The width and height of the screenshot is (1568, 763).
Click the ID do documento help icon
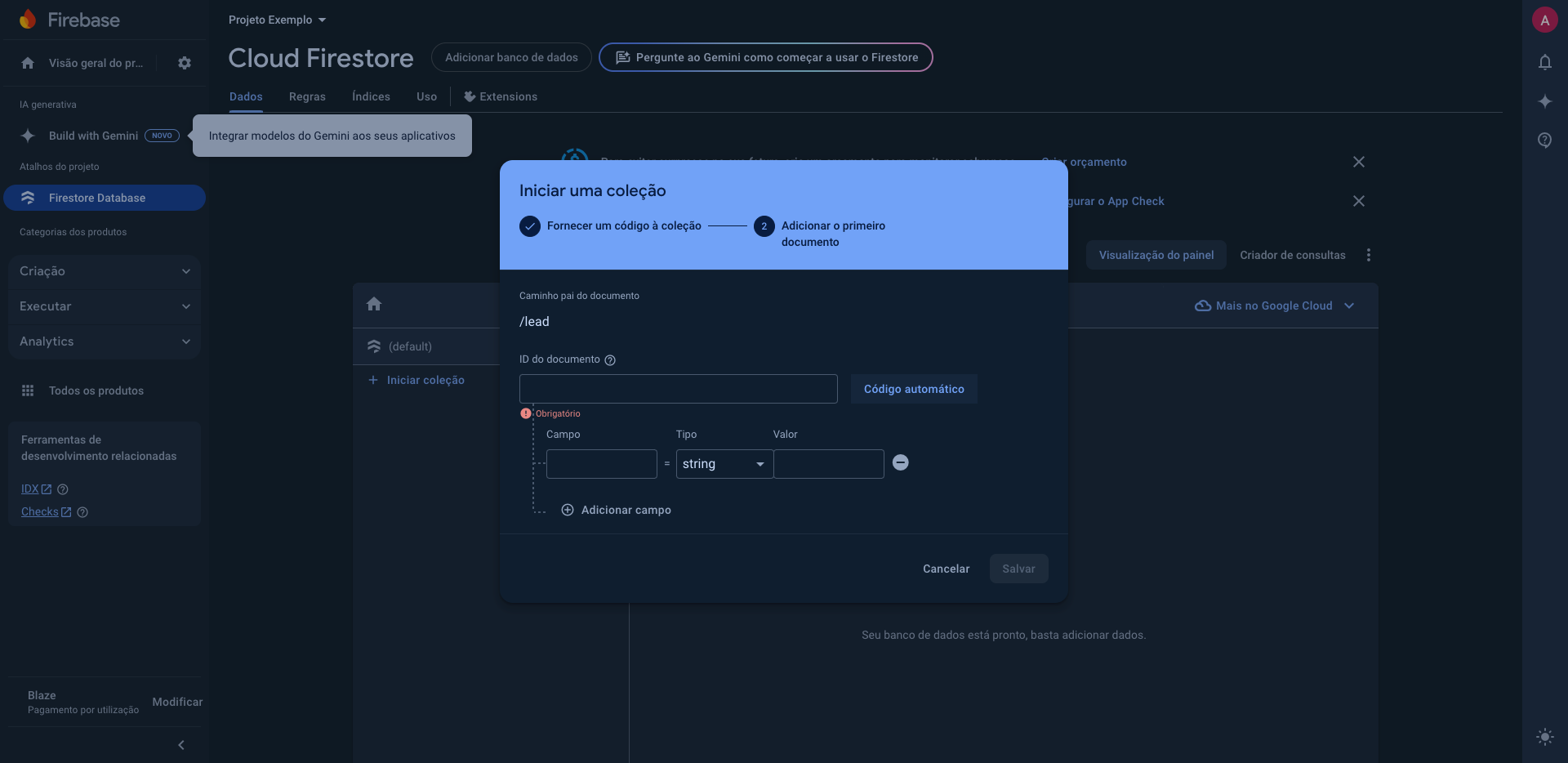[610, 360]
